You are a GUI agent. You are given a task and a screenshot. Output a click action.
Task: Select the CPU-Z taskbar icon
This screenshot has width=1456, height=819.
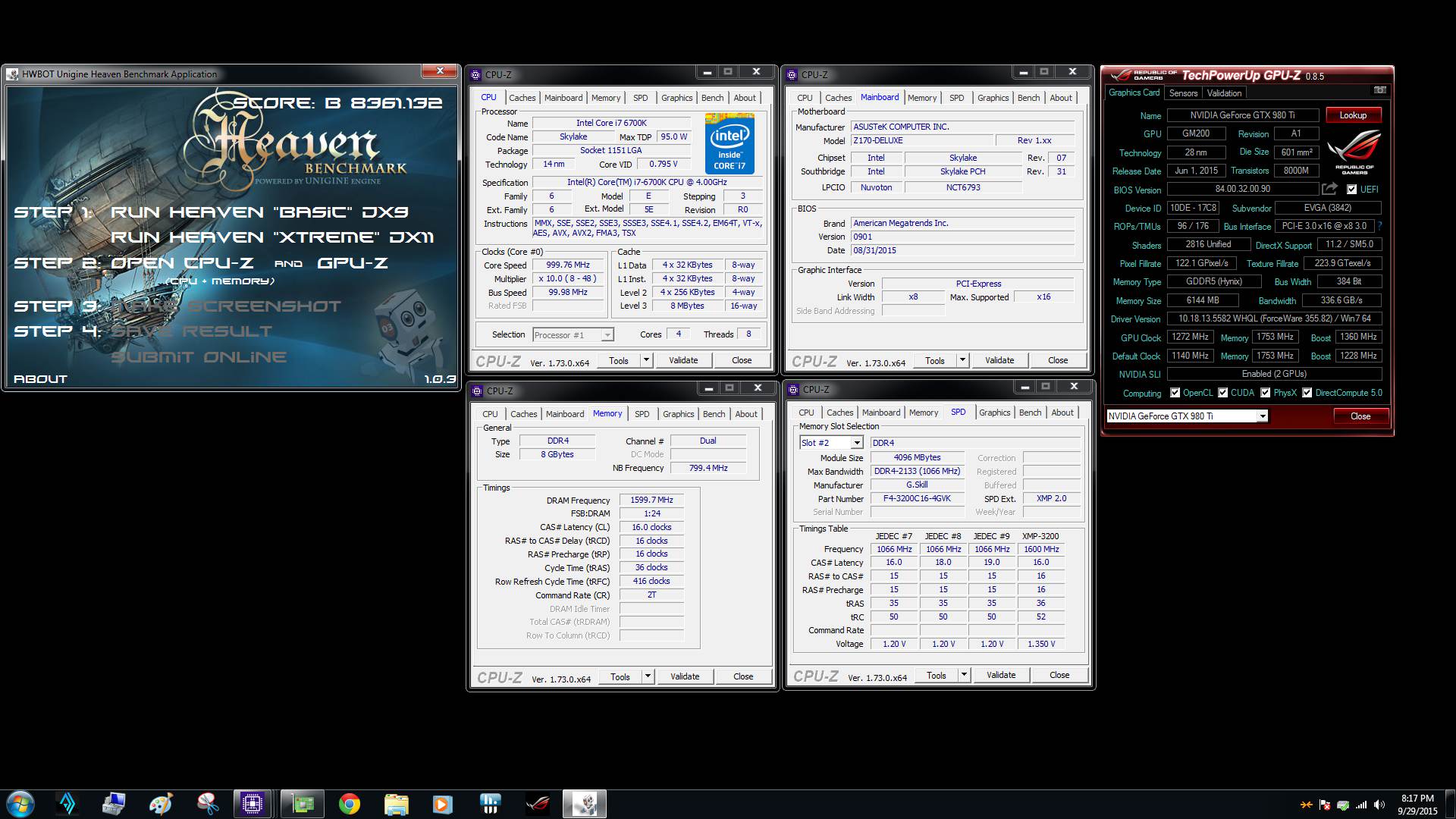[253, 804]
